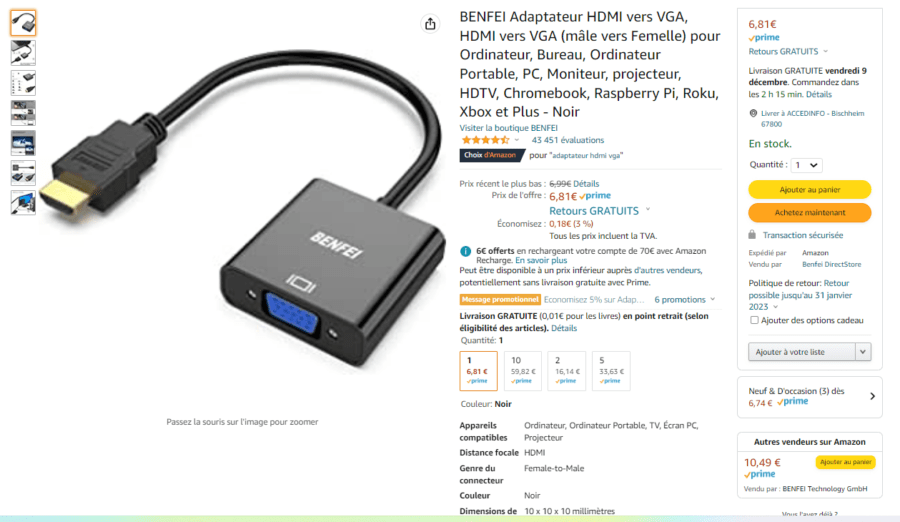Image resolution: width=900 pixels, height=522 pixels.
Task: Click the lock icon beside Transaction sécurisée
Action: (x=752, y=234)
